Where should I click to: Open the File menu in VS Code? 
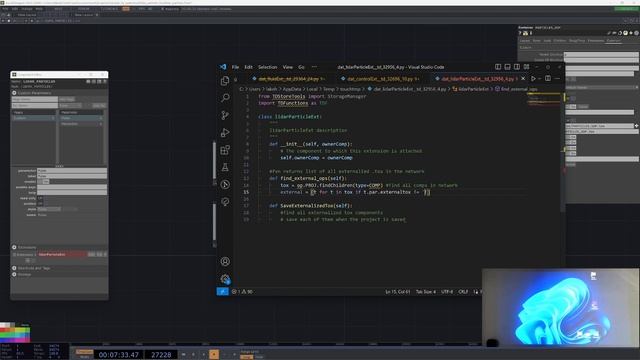[x=236, y=67]
